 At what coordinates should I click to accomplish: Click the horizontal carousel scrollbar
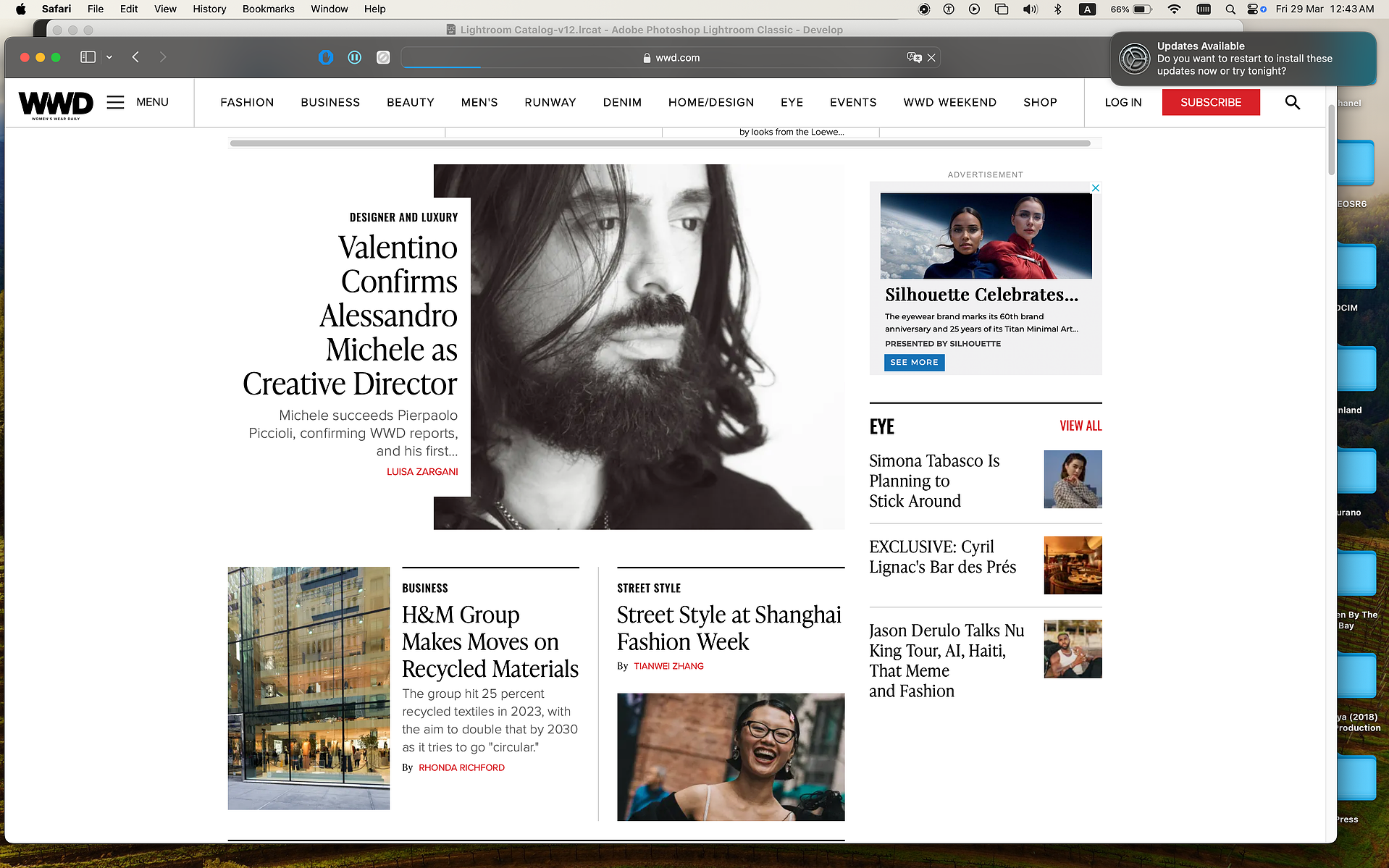tap(660, 143)
